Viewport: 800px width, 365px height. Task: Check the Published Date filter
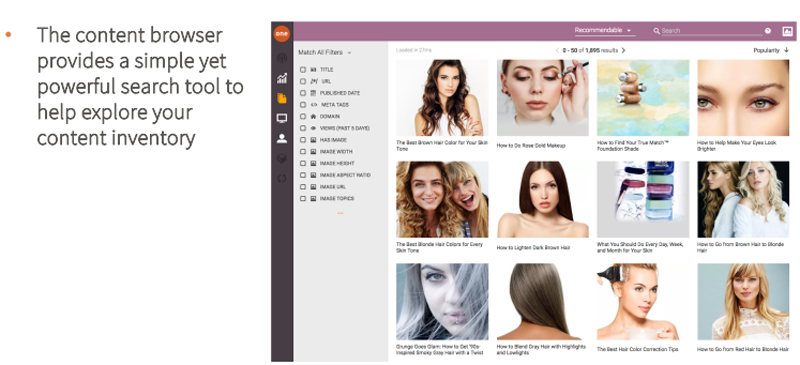(303, 93)
